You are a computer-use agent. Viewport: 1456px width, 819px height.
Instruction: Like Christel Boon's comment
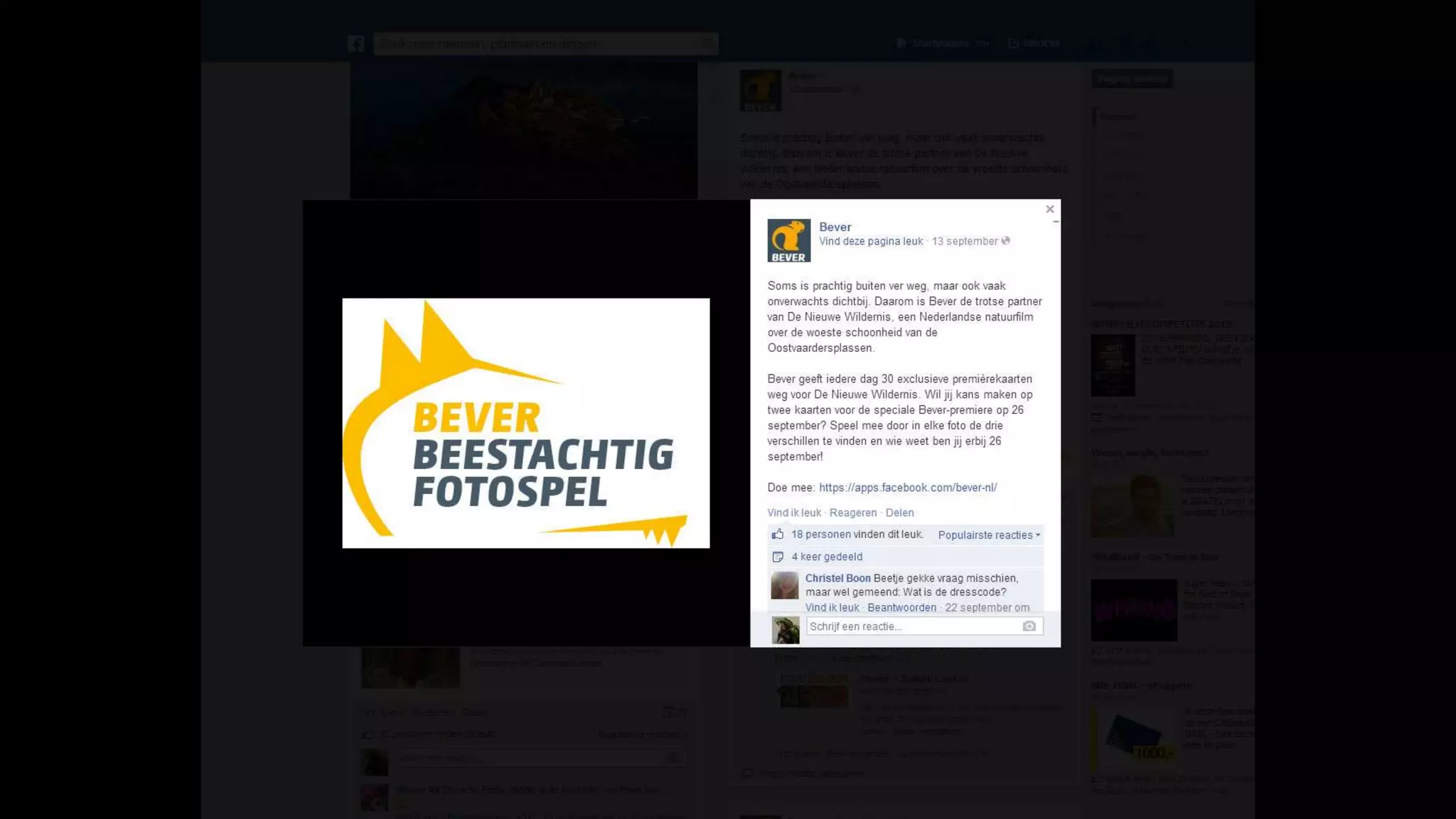click(832, 607)
